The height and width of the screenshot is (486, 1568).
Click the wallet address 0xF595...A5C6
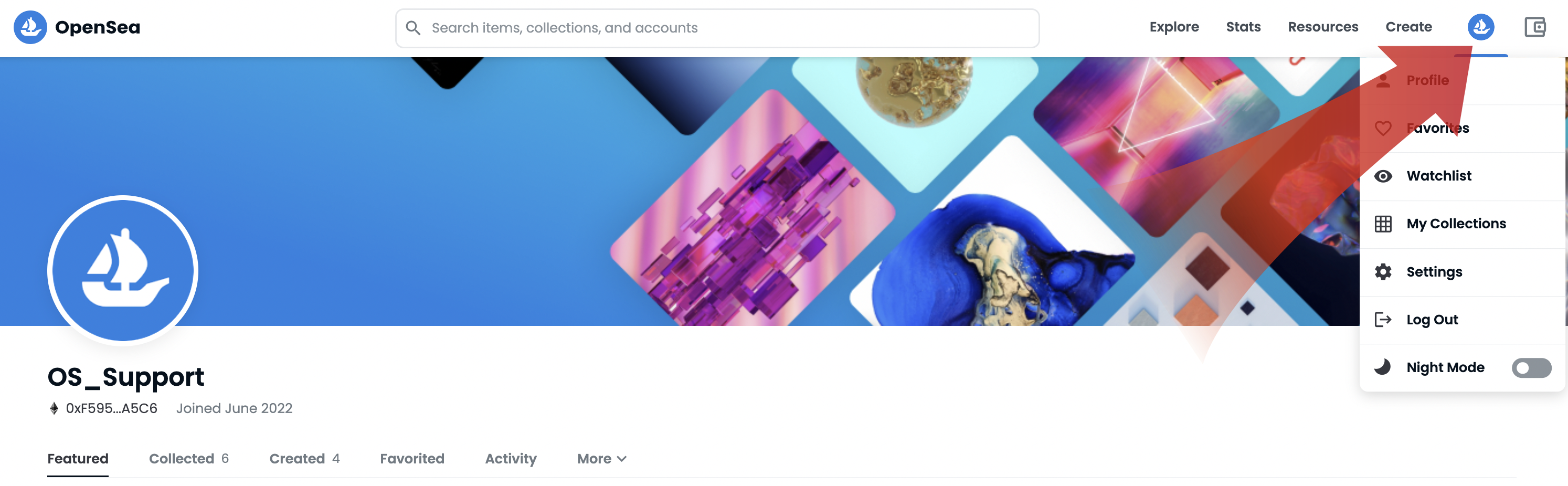pyautogui.click(x=111, y=408)
